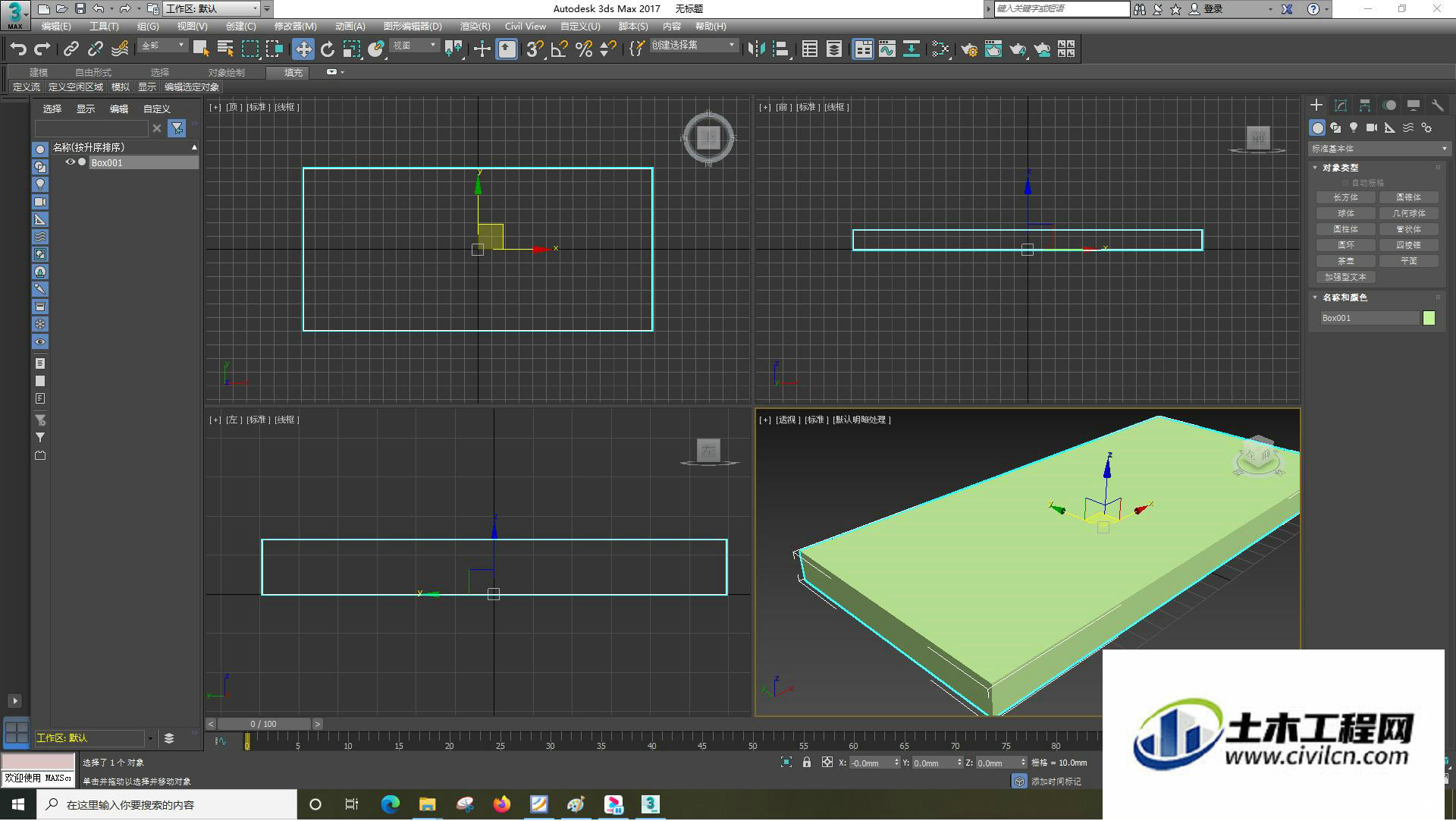Open the workspace selector dropdown in title bar
This screenshot has height=821, width=1456.
click(212, 9)
